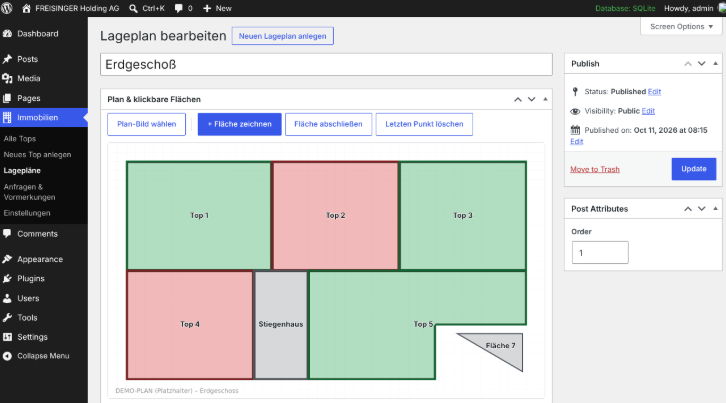Open the Ctrl+K search icon

tap(133, 8)
